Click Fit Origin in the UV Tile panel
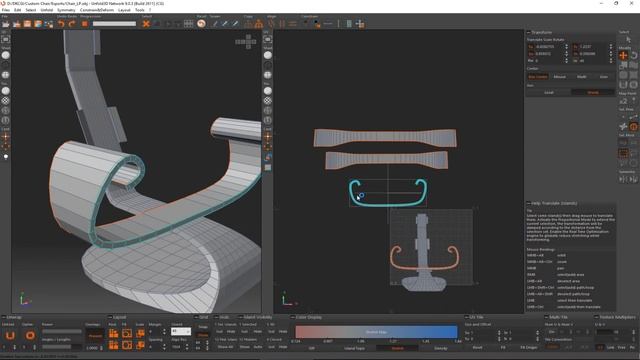The image size is (640, 360). [529, 348]
